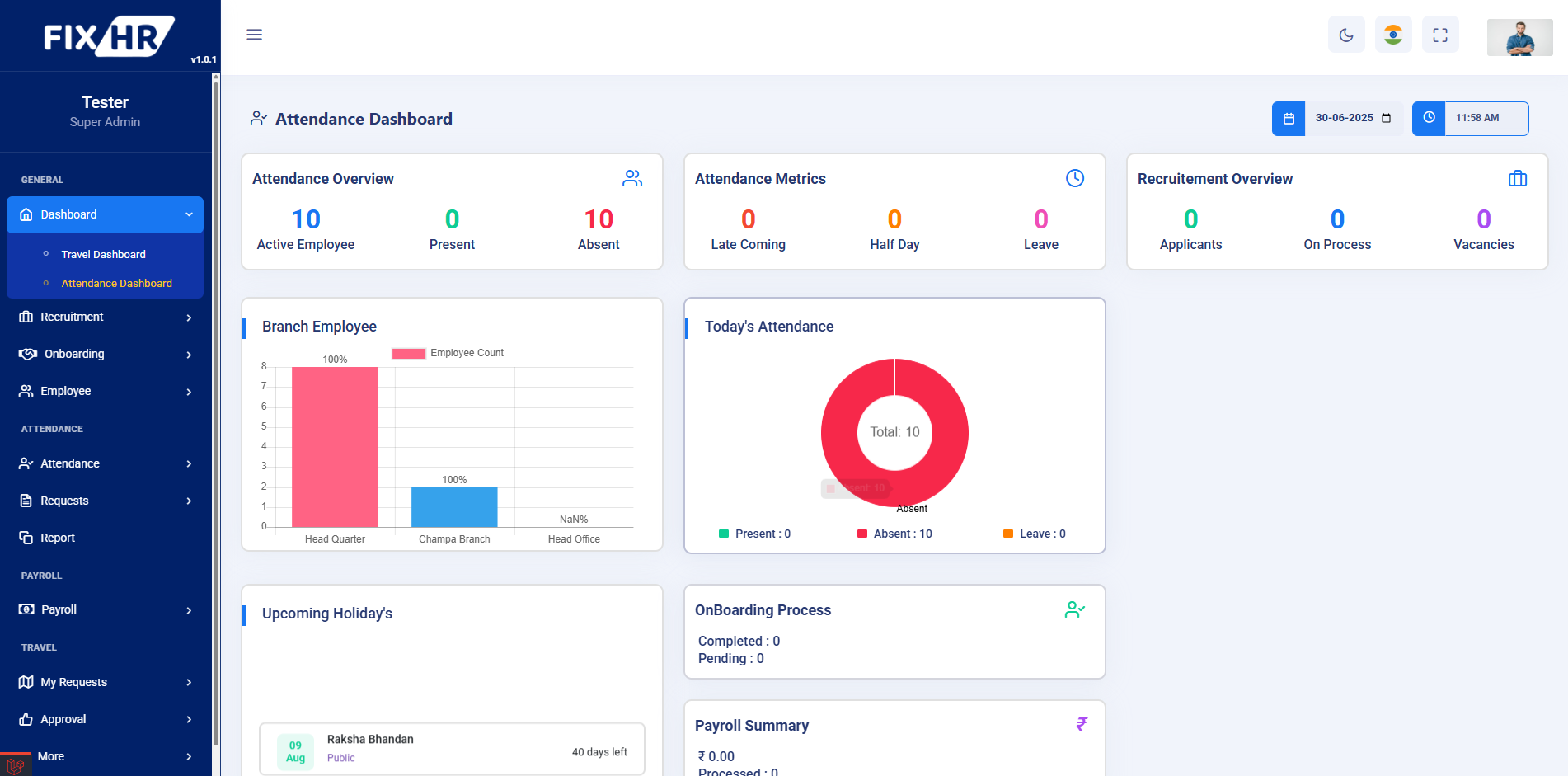The height and width of the screenshot is (776, 1568).
Task: Expand the Payroll sidebar menu
Action: click(105, 609)
